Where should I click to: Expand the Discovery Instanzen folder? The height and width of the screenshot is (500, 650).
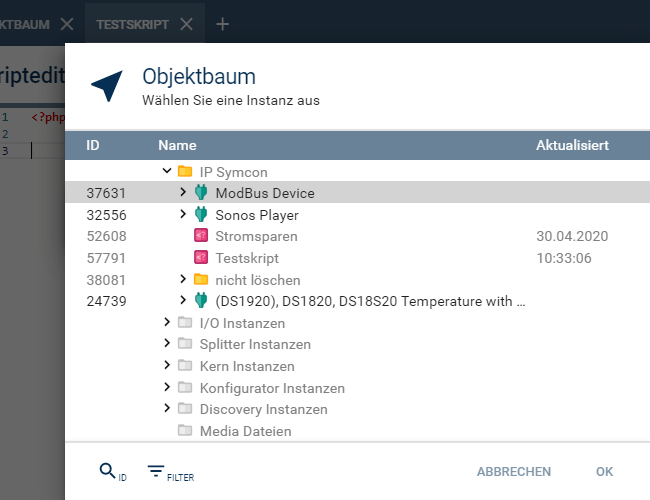(167, 409)
